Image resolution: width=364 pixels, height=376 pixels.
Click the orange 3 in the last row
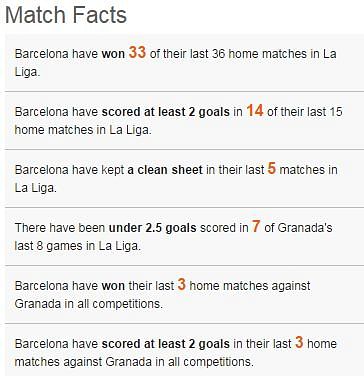[299, 342]
